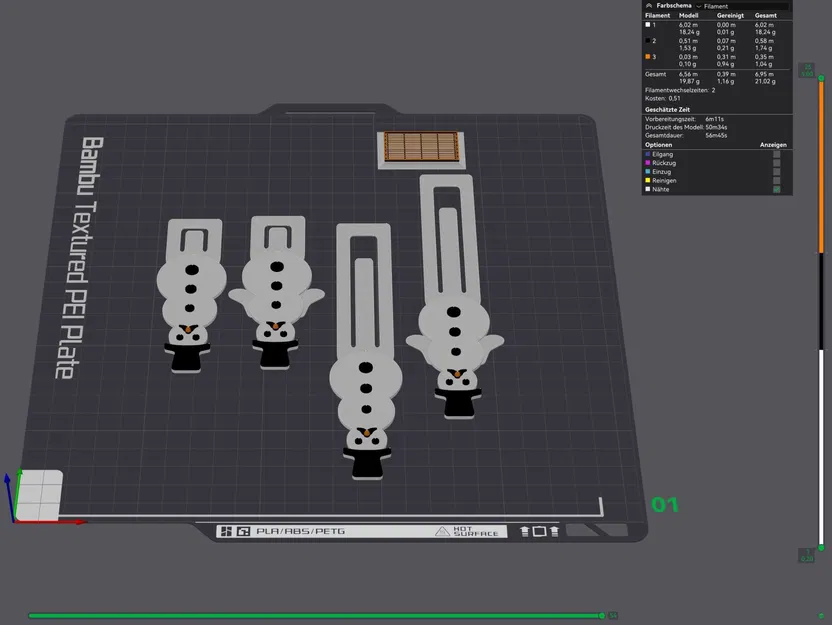Click the green horizontal progress track
Screen dimensions: 832x625
[x=314, y=616]
